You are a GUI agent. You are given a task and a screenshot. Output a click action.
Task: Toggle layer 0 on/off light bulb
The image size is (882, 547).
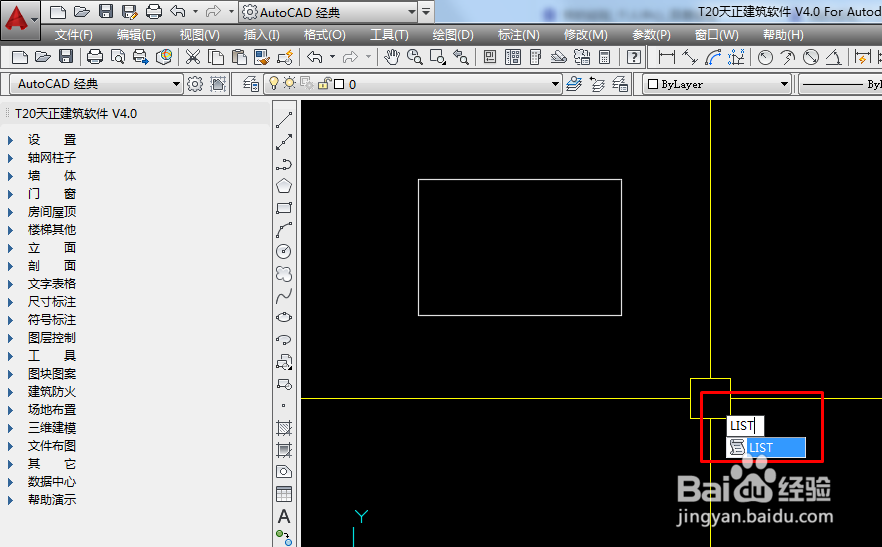pos(273,83)
